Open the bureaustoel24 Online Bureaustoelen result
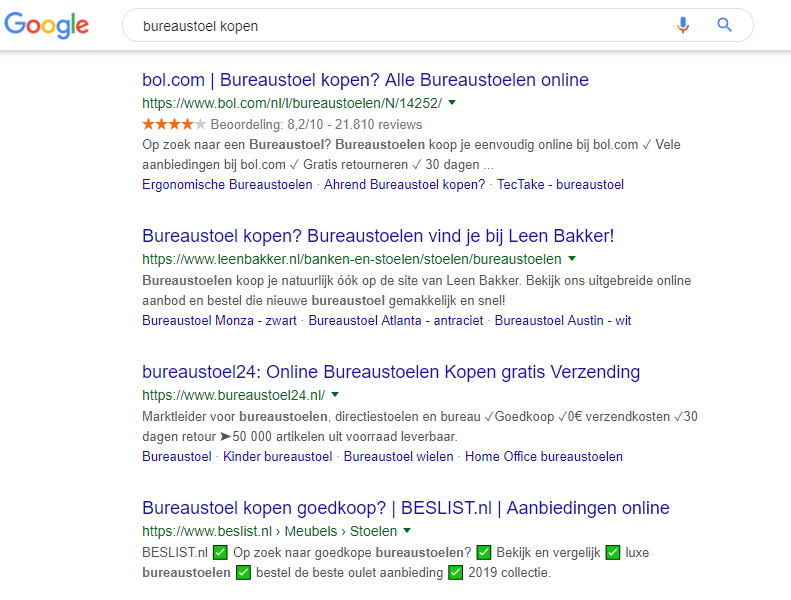Image resolution: width=791 pixels, height=600 pixels. click(x=391, y=371)
